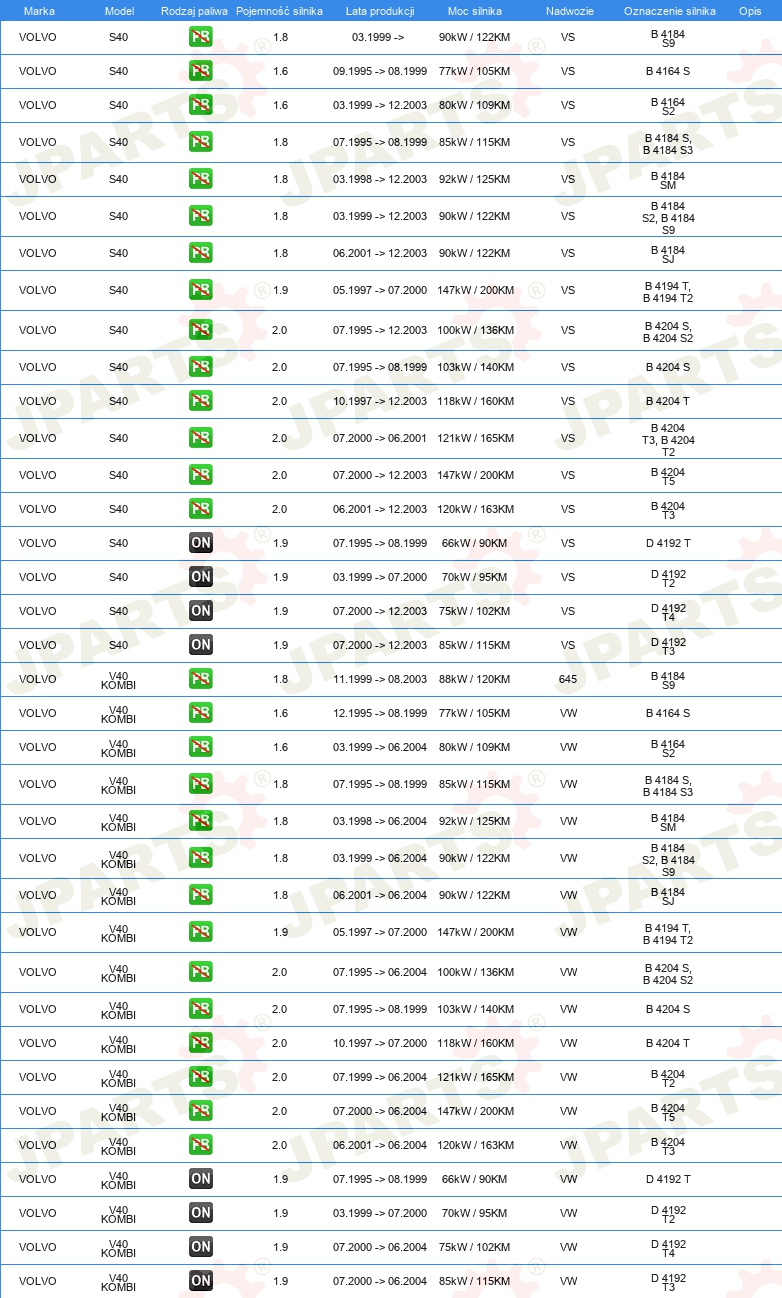
Task: Select engine code D 4192 T for V40 KOMBI
Action: [668, 1179]
